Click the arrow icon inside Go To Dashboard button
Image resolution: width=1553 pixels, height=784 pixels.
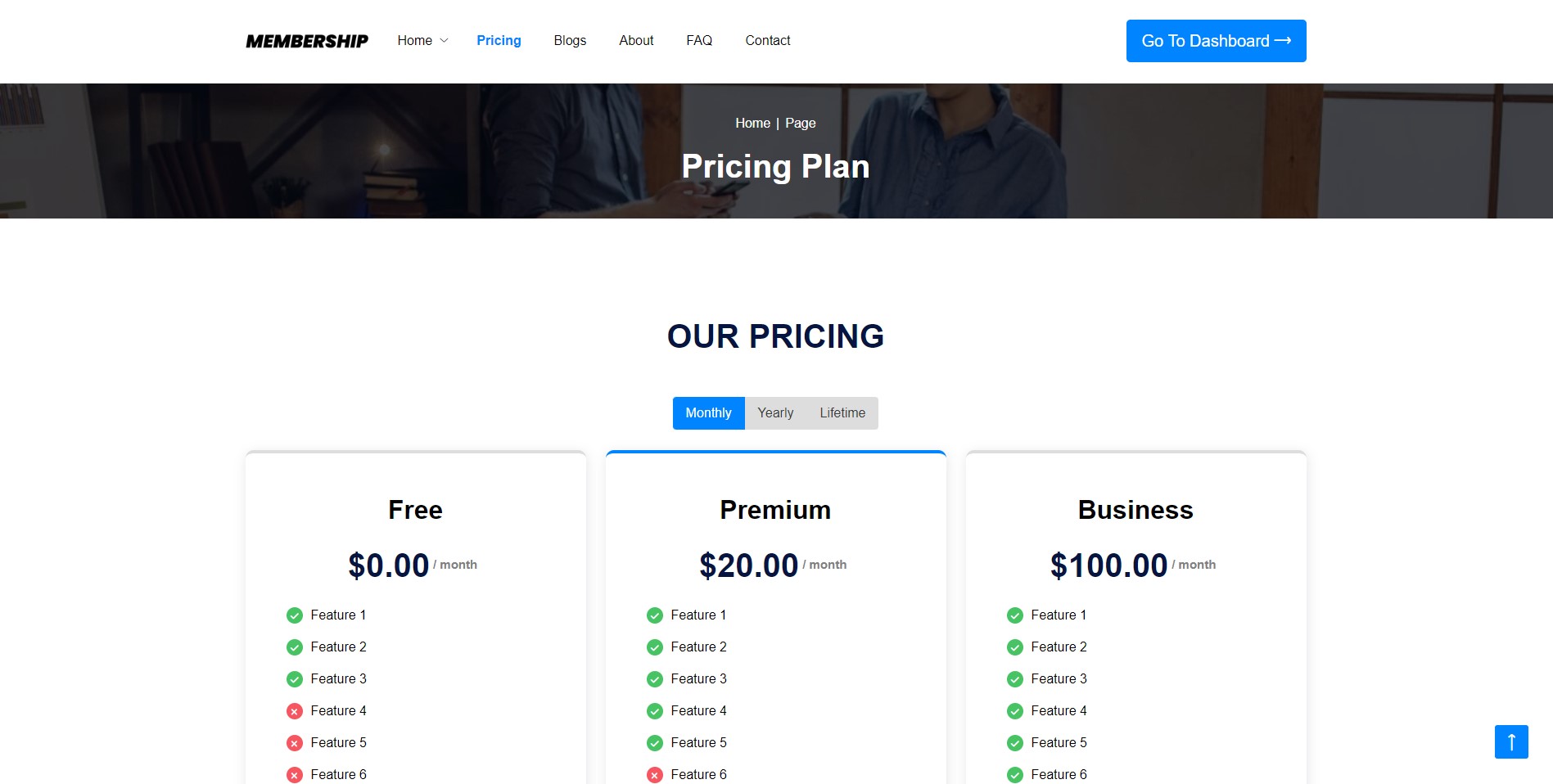point(1282,40)
